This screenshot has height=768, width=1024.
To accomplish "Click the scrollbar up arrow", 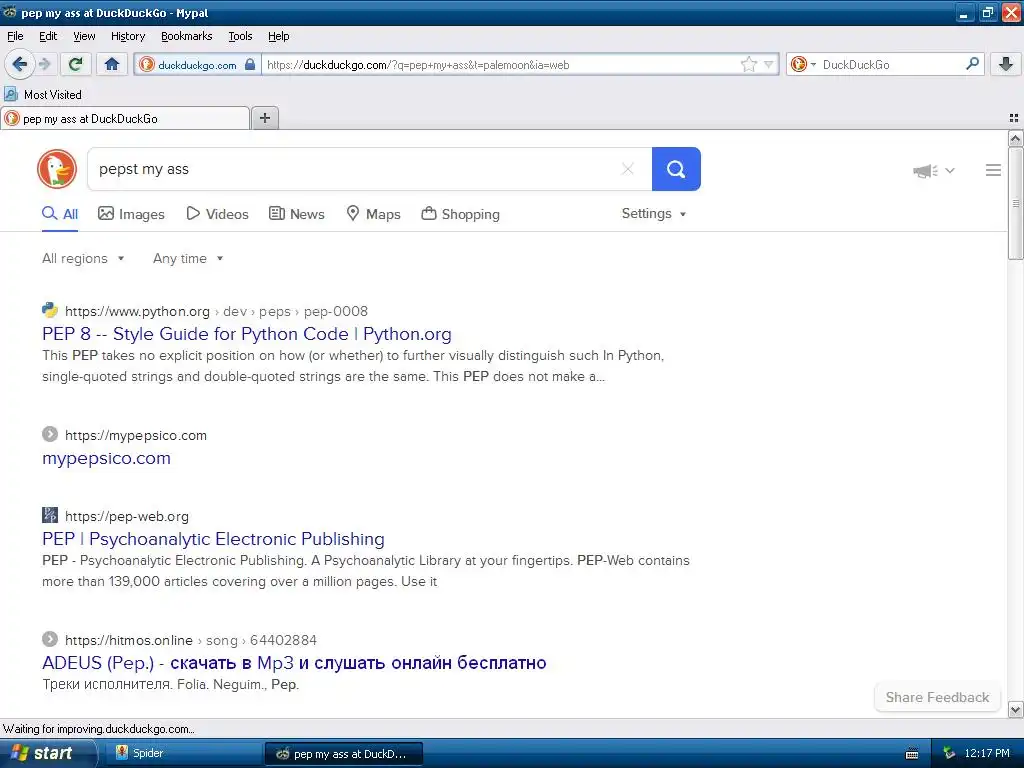I will coord(1015,138).
